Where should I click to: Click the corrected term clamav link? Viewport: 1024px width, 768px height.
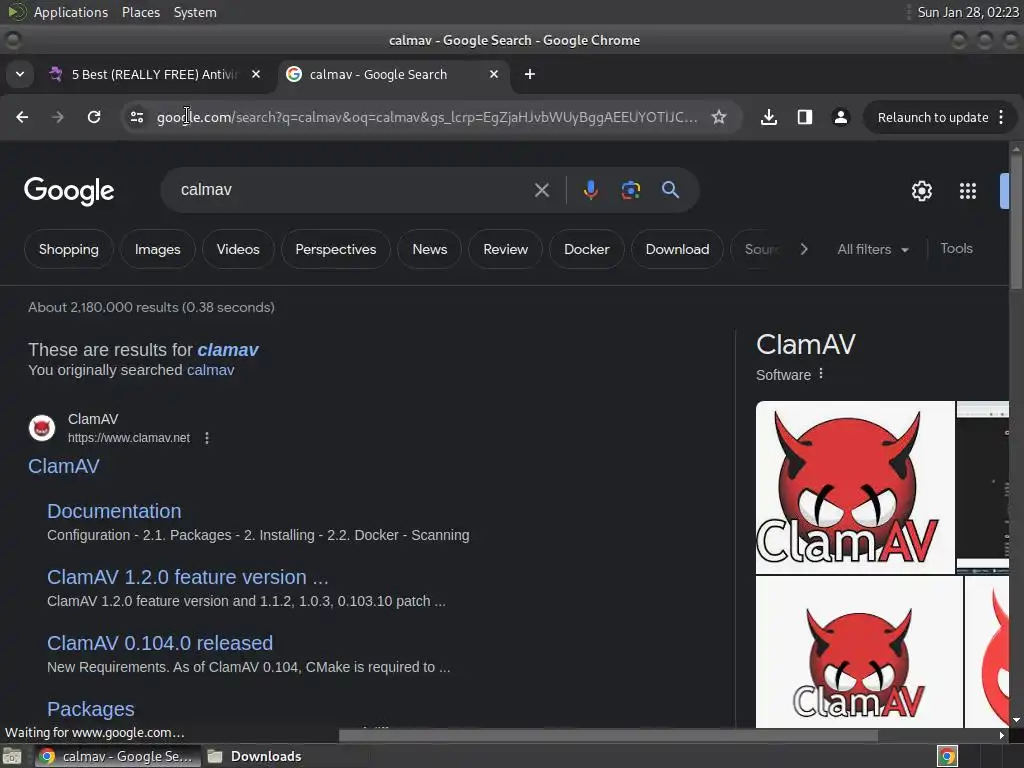coord(228,350)
